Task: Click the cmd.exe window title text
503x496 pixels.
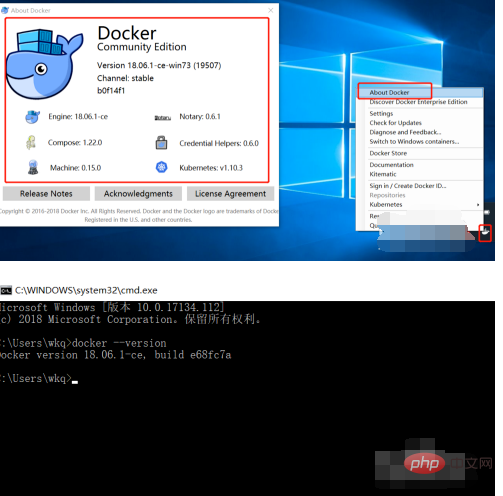Action: (86, 290)
